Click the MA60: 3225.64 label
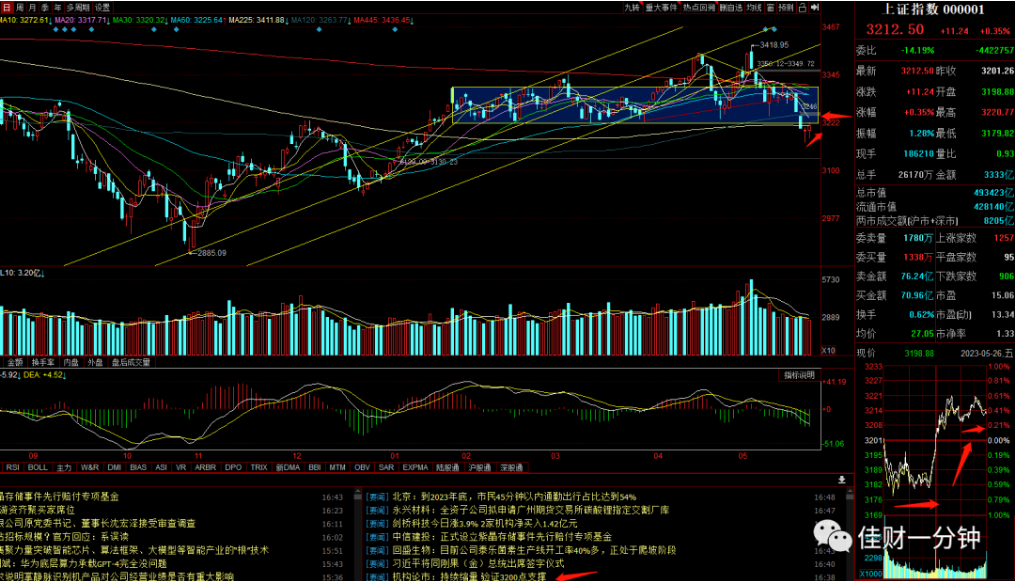 tap(197, 20)
